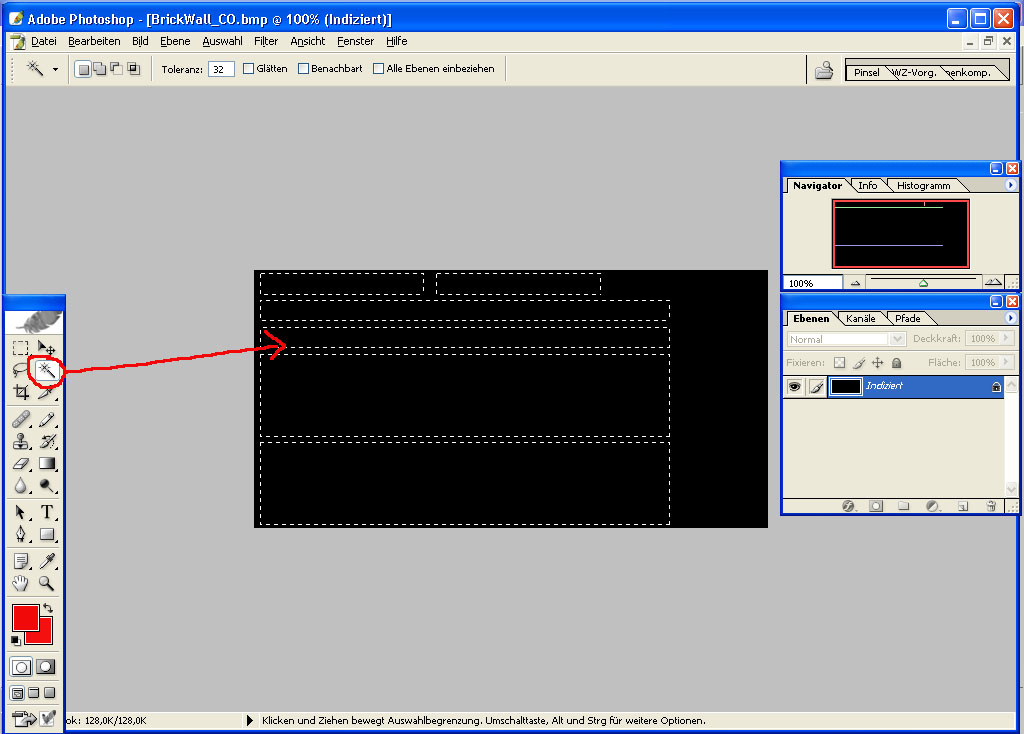
Task: Select the Type tool
Action: click(46, 512)
